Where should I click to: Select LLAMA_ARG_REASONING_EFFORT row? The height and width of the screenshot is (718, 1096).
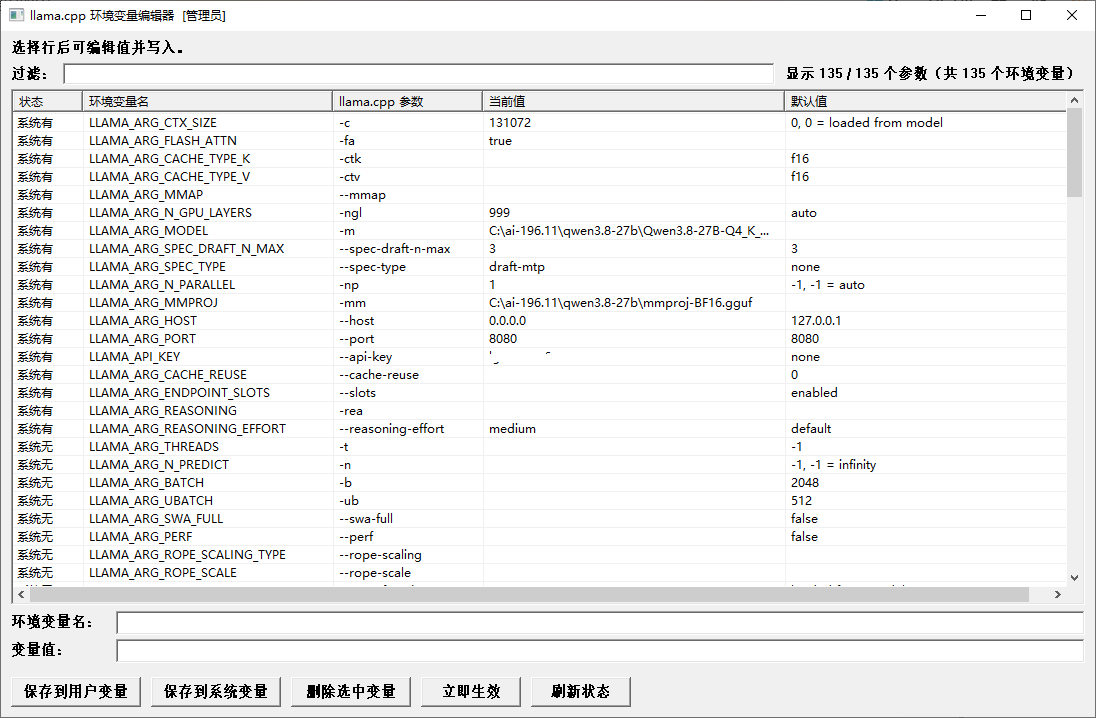click(540, 429)
